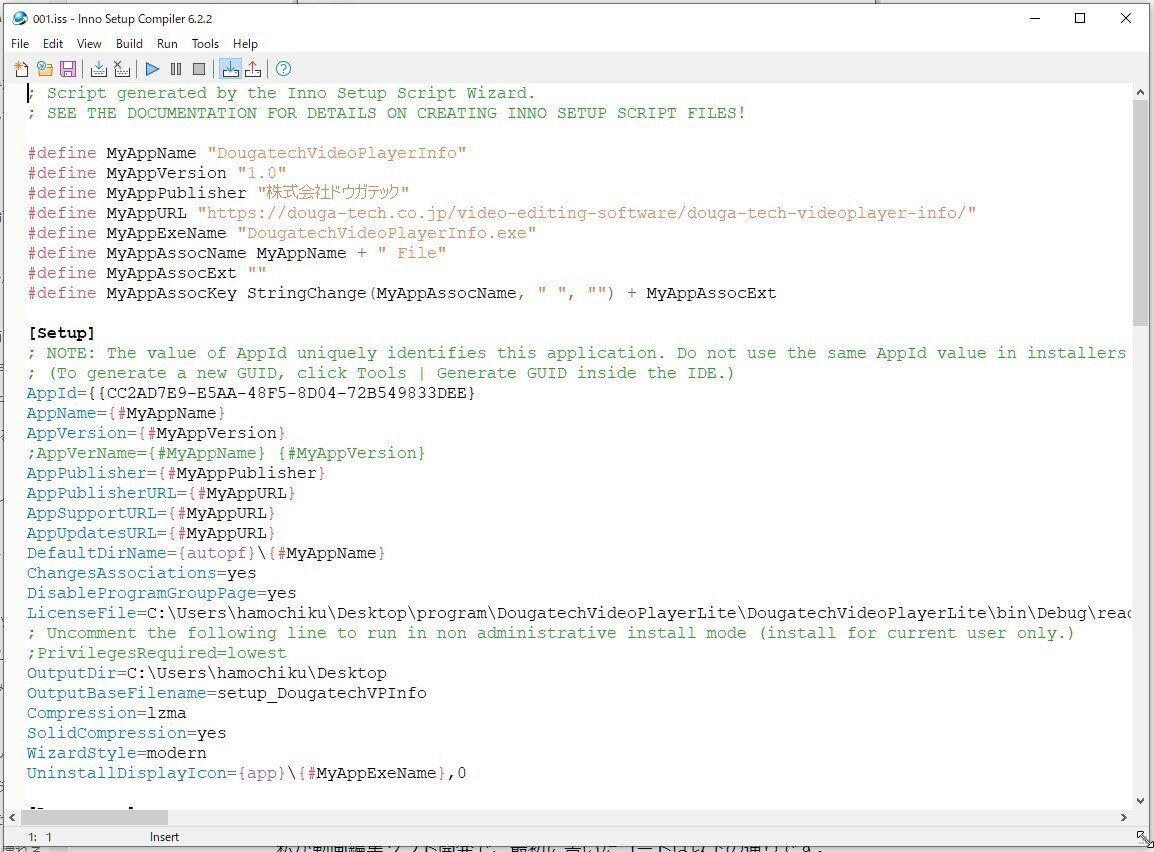Click the "AppVersion=" line

(156, 433)
